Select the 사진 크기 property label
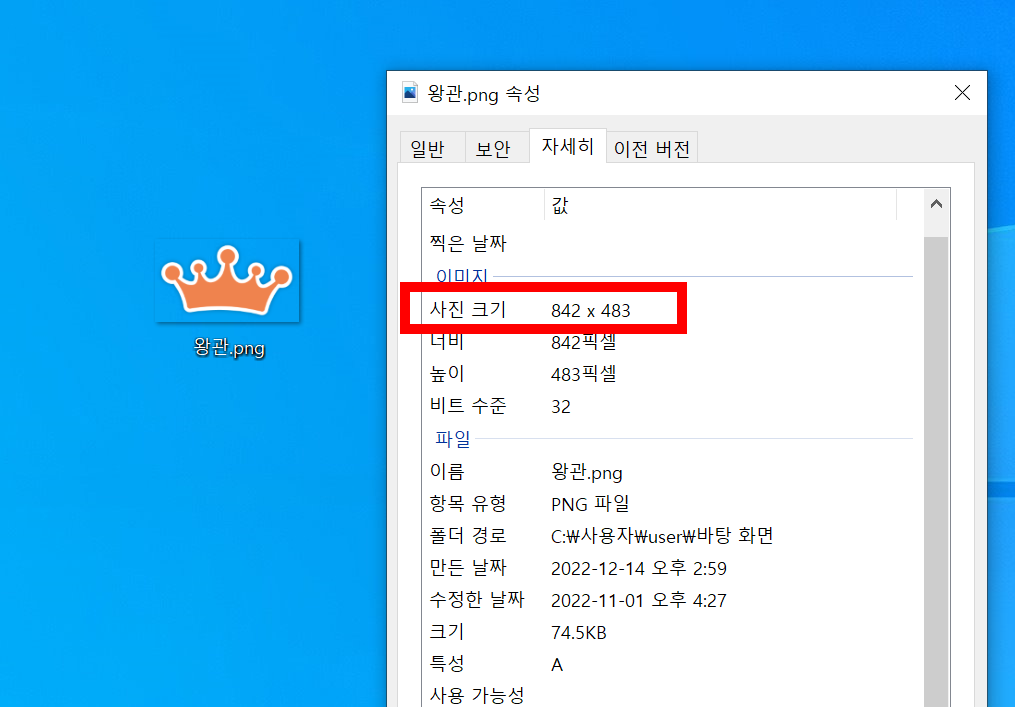Image resolution: width=1015 pixels, height=707 pixels. click(x=467, y=309)
